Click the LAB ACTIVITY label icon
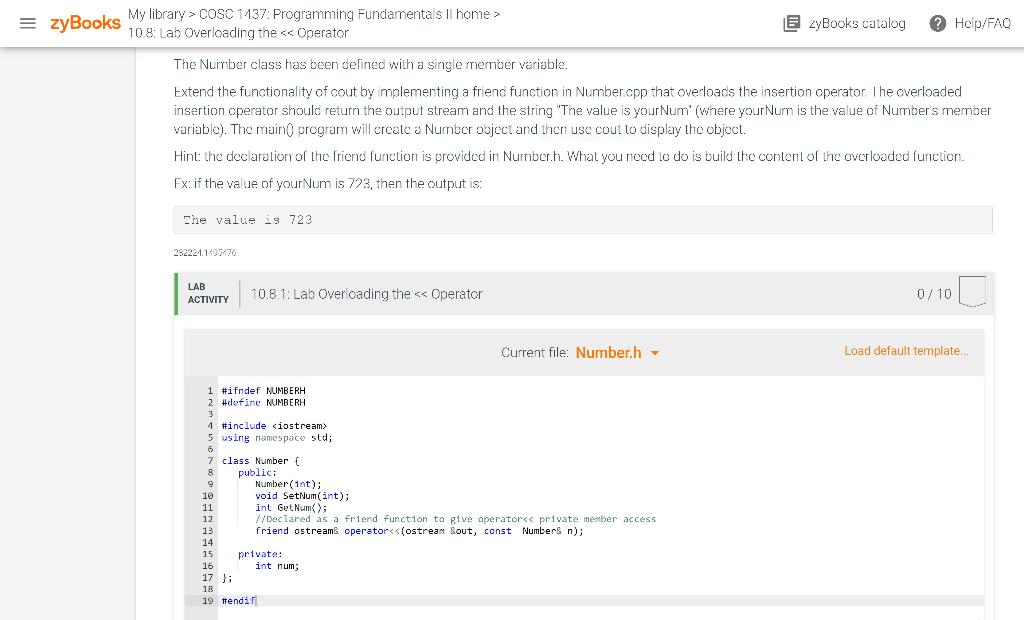1024x620 pixels. pos(205,293)
